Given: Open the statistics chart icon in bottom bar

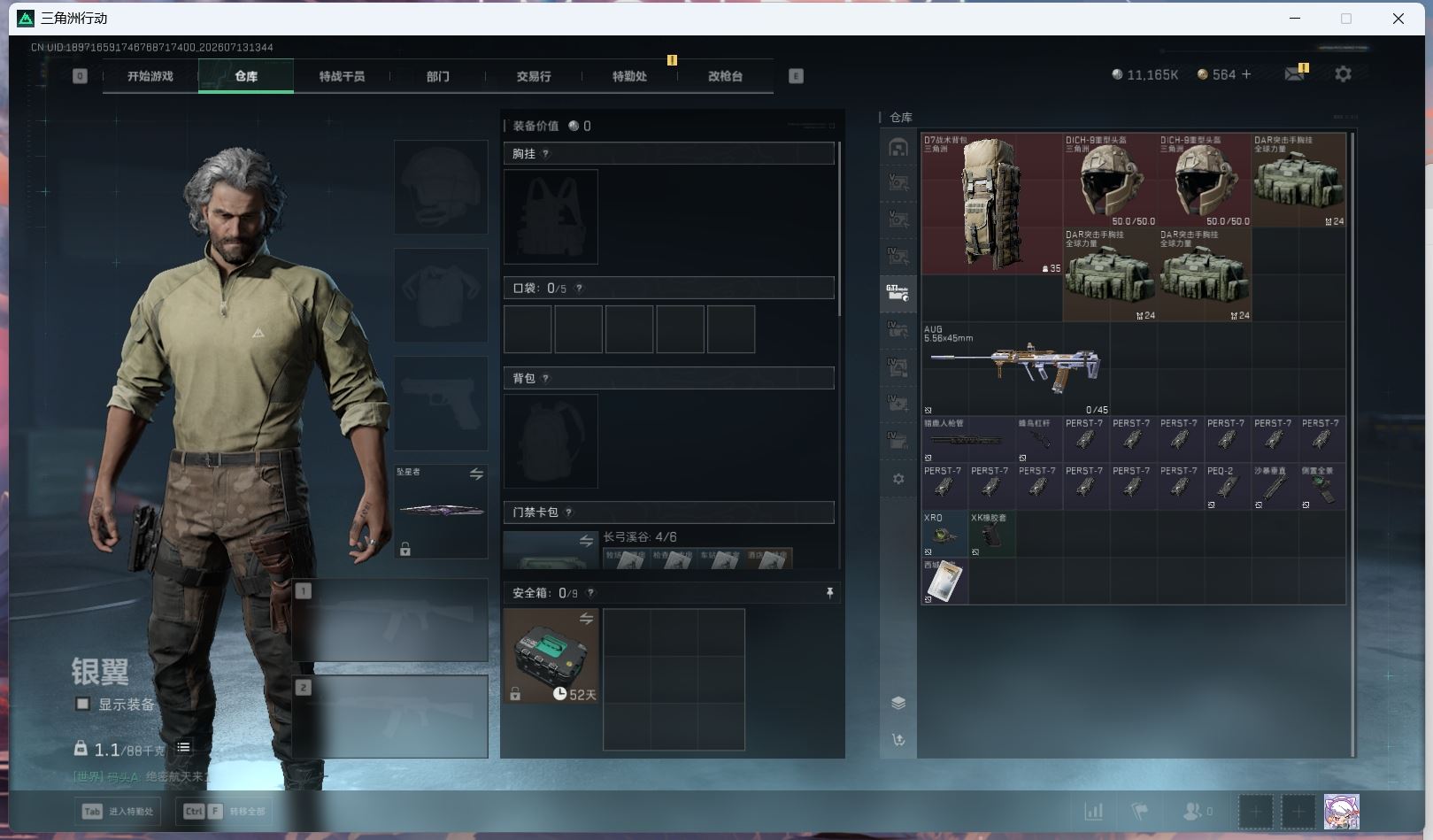Looking at the screenshot, I should [1094, 811].
